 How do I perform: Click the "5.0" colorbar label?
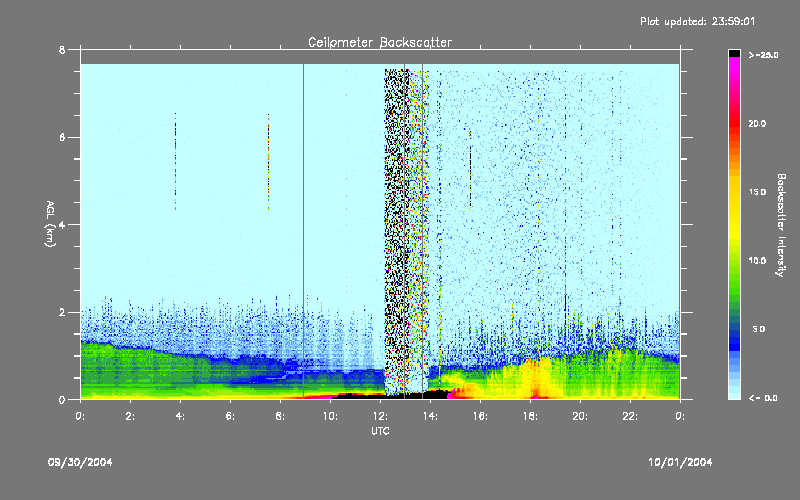click(759, 329)
